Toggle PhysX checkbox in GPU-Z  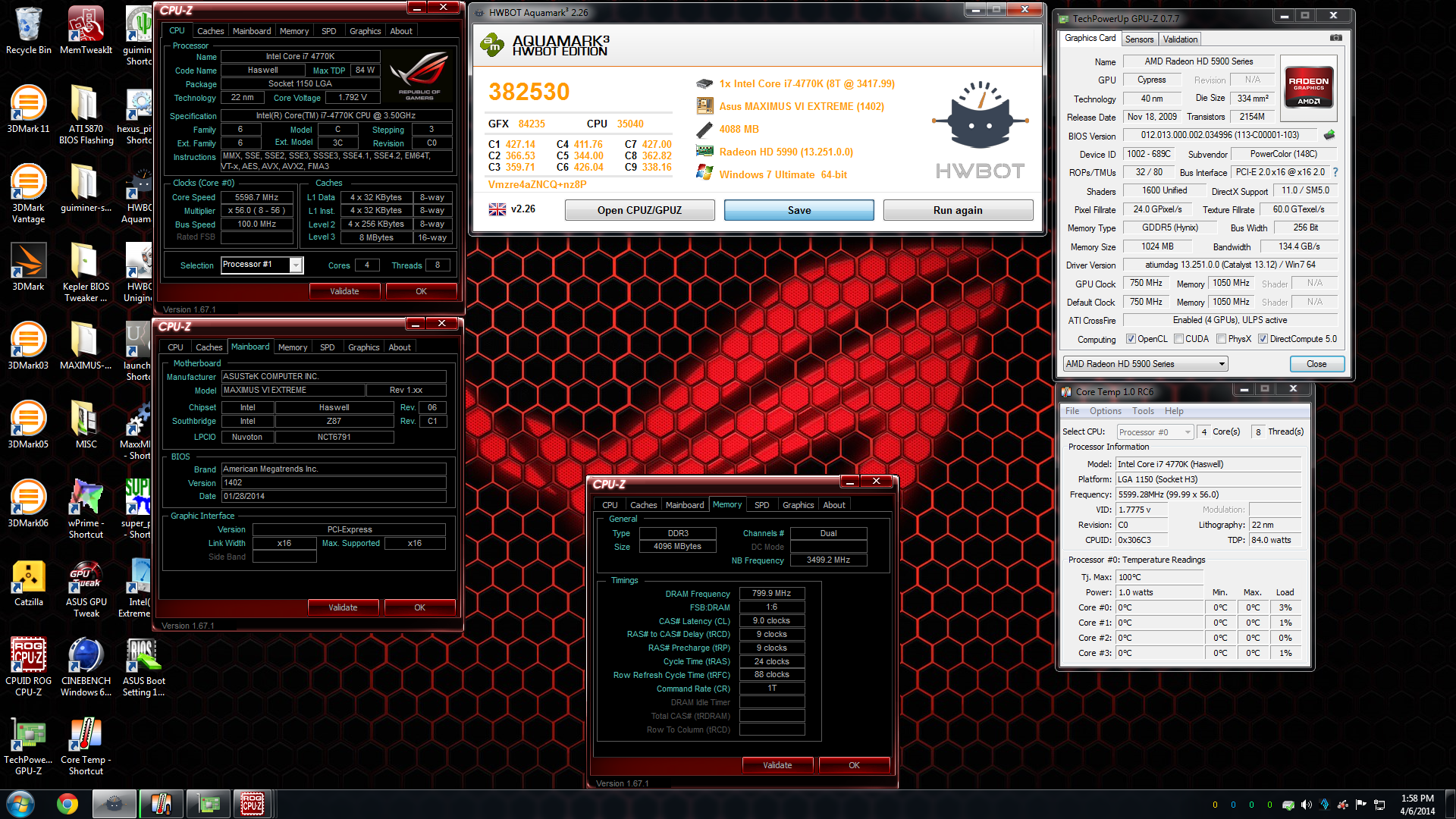point(1221,339)
